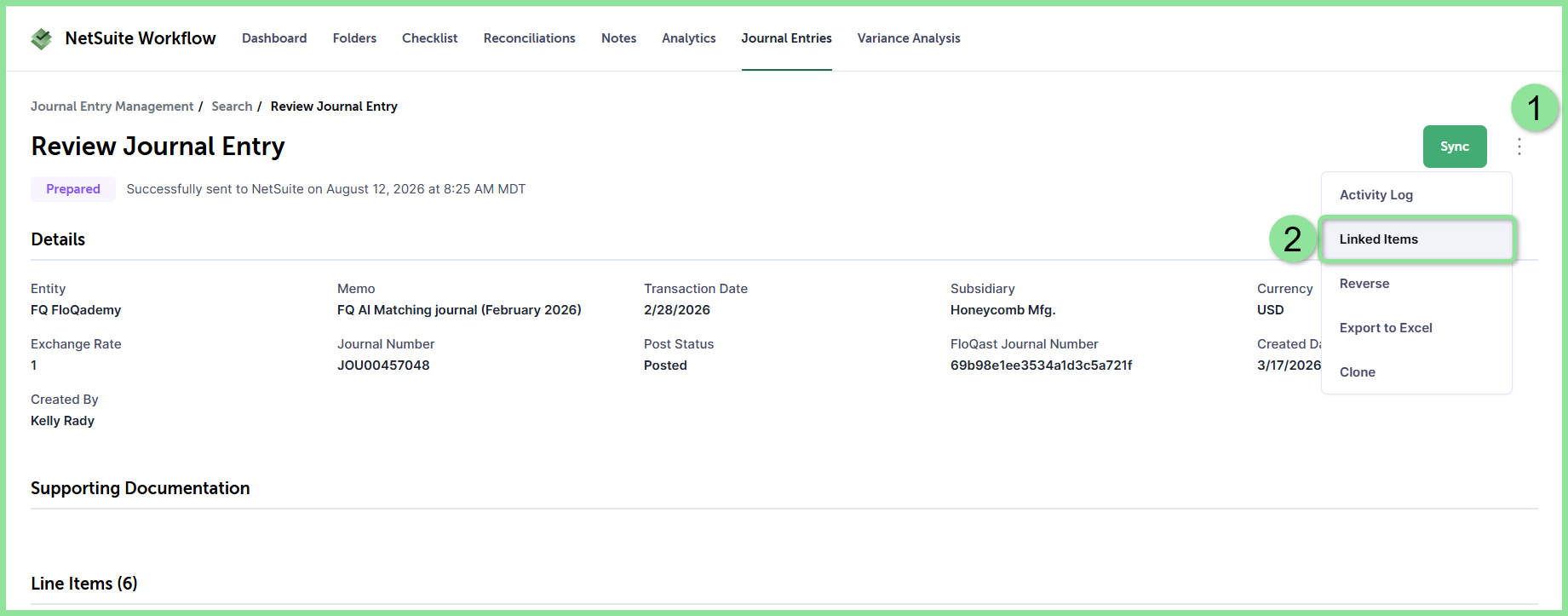1568x616 pixels.
Task: Select the subsidiary Honeycomb Mfg.
Action: pos(1003,310)
